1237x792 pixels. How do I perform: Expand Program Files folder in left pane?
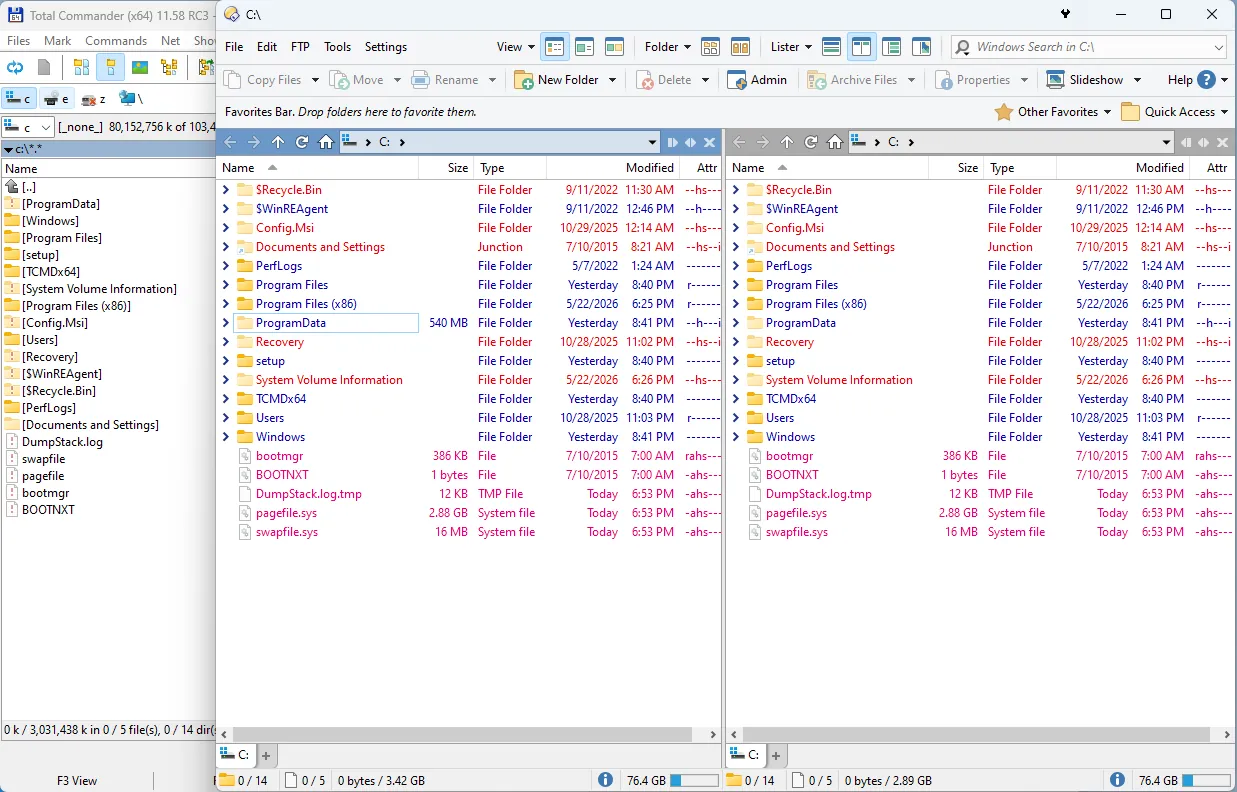[x=226, y=285]
